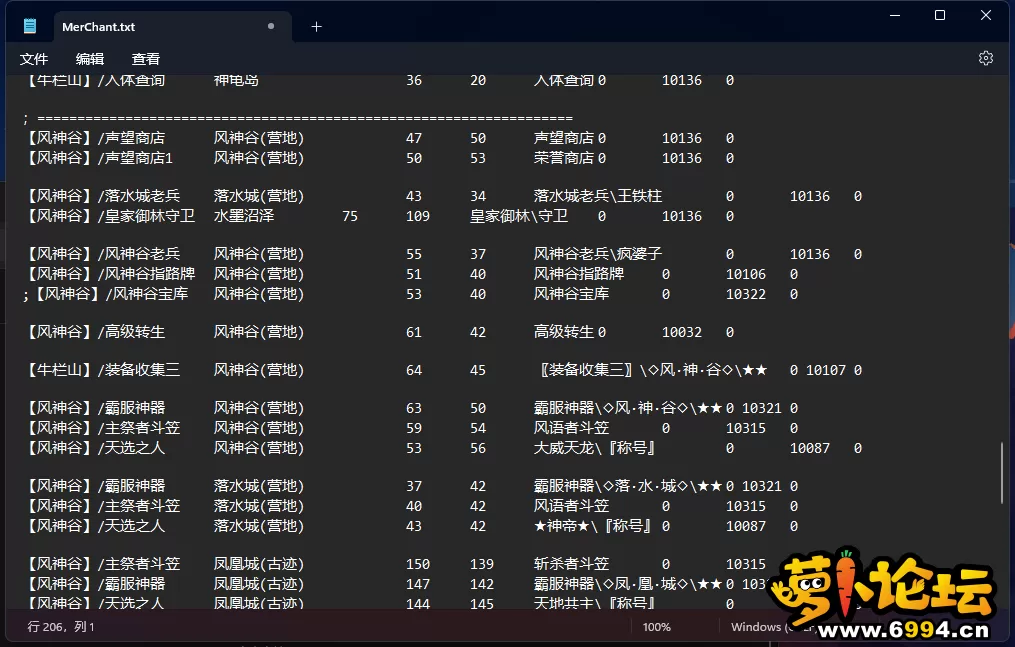Click the text 斩杀者斗笠
This screenshot has height=647, width=1015.
(x=571, y=564)
